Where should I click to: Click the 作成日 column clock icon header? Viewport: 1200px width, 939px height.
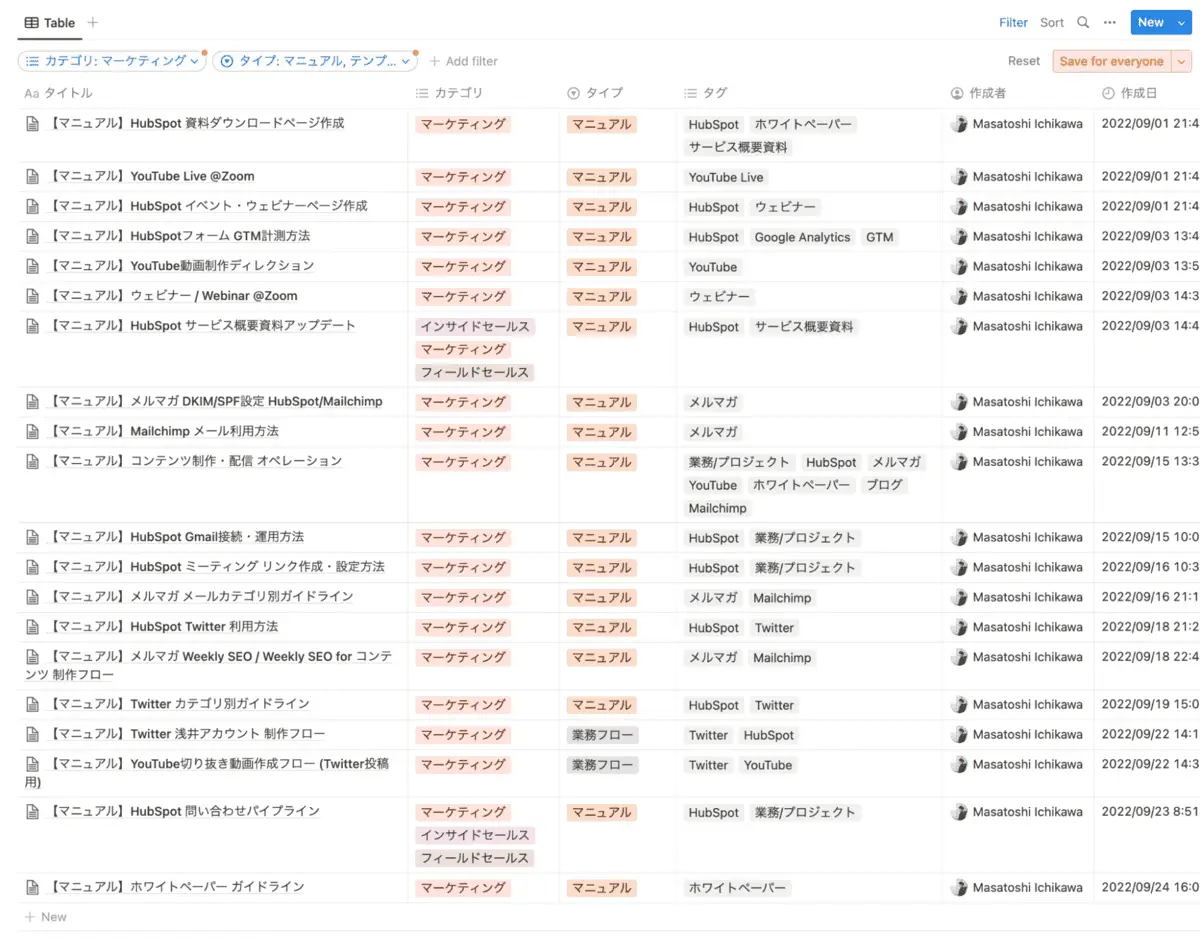1108,93
